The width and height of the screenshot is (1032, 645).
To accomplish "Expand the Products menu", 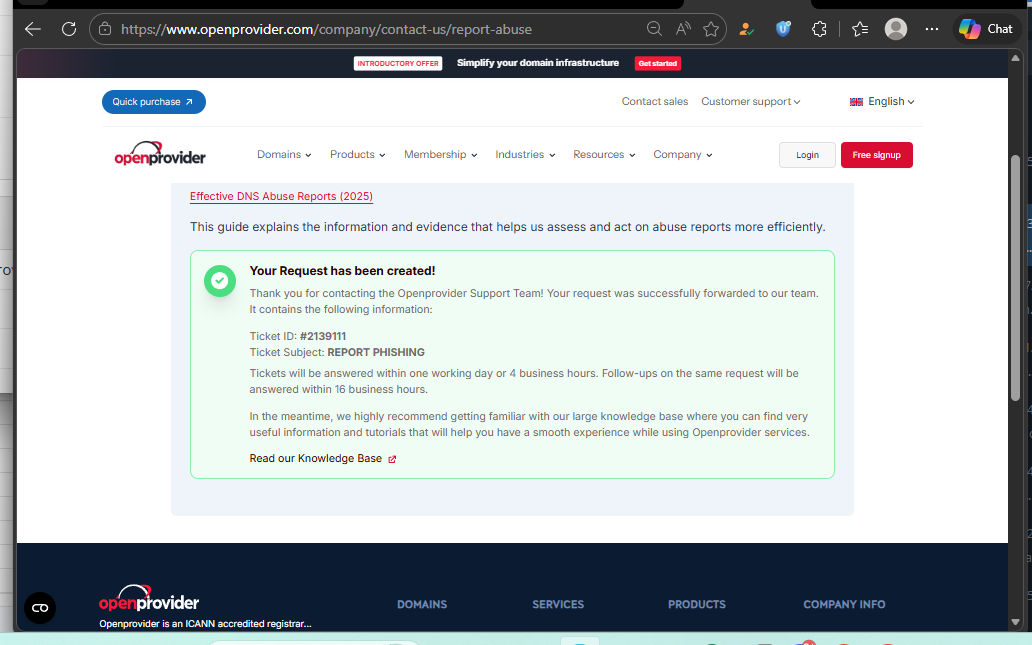I will 357,155.
